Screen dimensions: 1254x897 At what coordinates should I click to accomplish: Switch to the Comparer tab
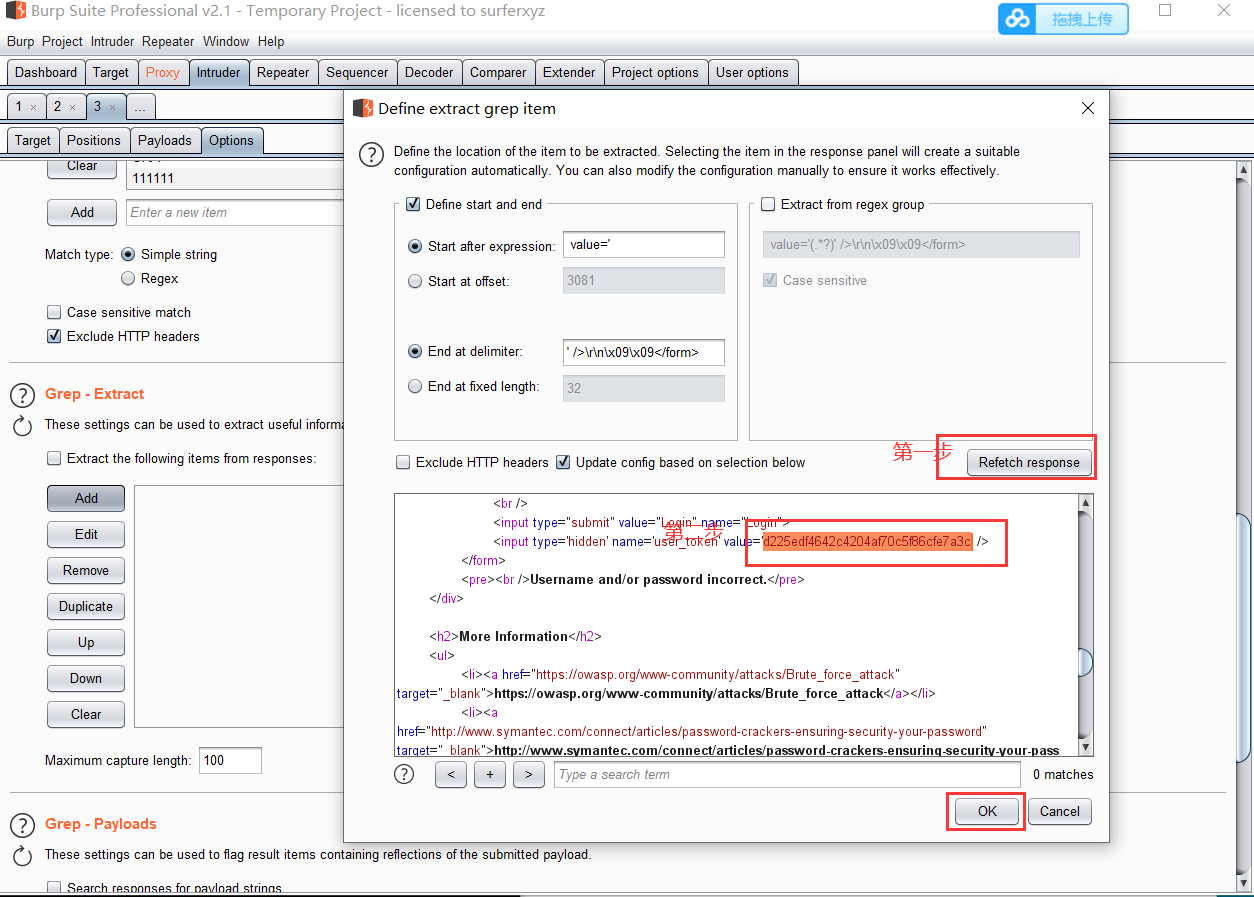498,73
